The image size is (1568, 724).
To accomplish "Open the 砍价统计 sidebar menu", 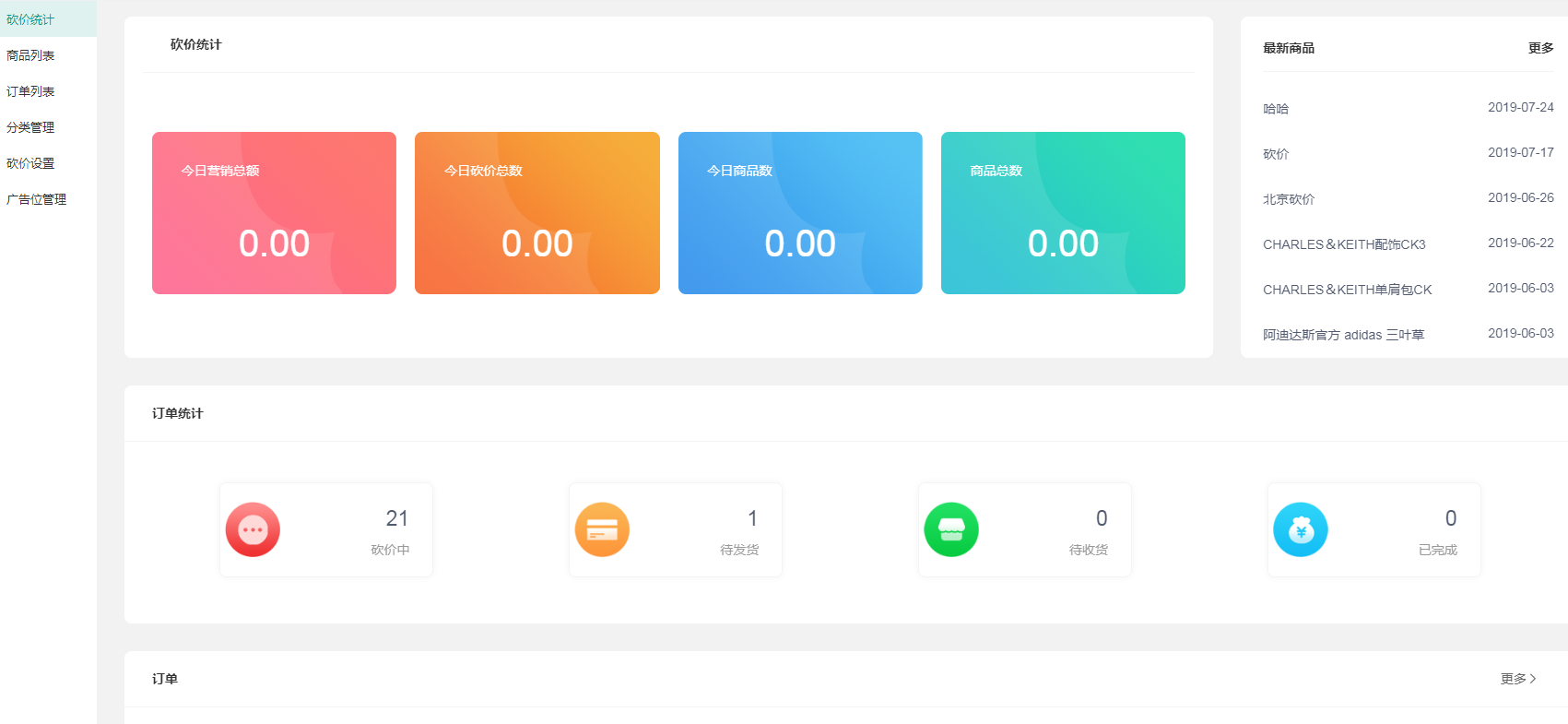I will [x=48, y=19].
